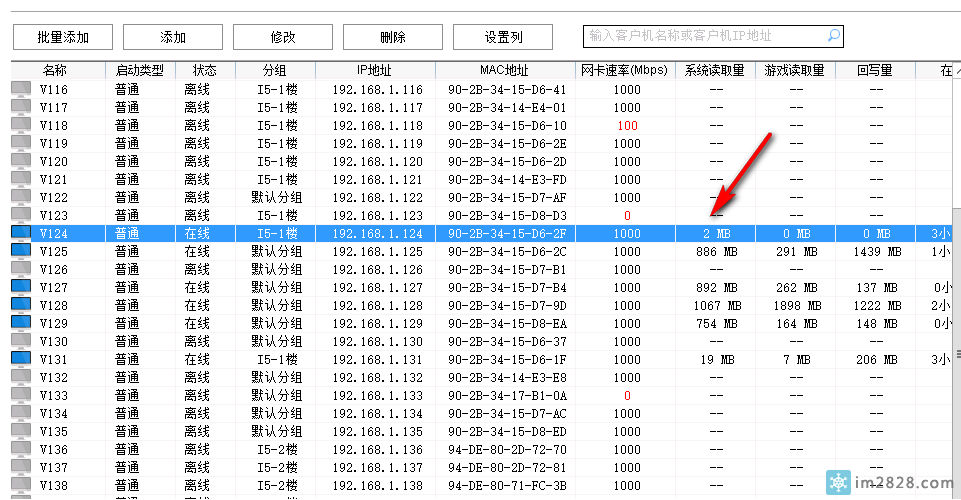This screenshot has width=961, height=500.
Task: Click the 修改 button
Action: (x=283, y=37)
